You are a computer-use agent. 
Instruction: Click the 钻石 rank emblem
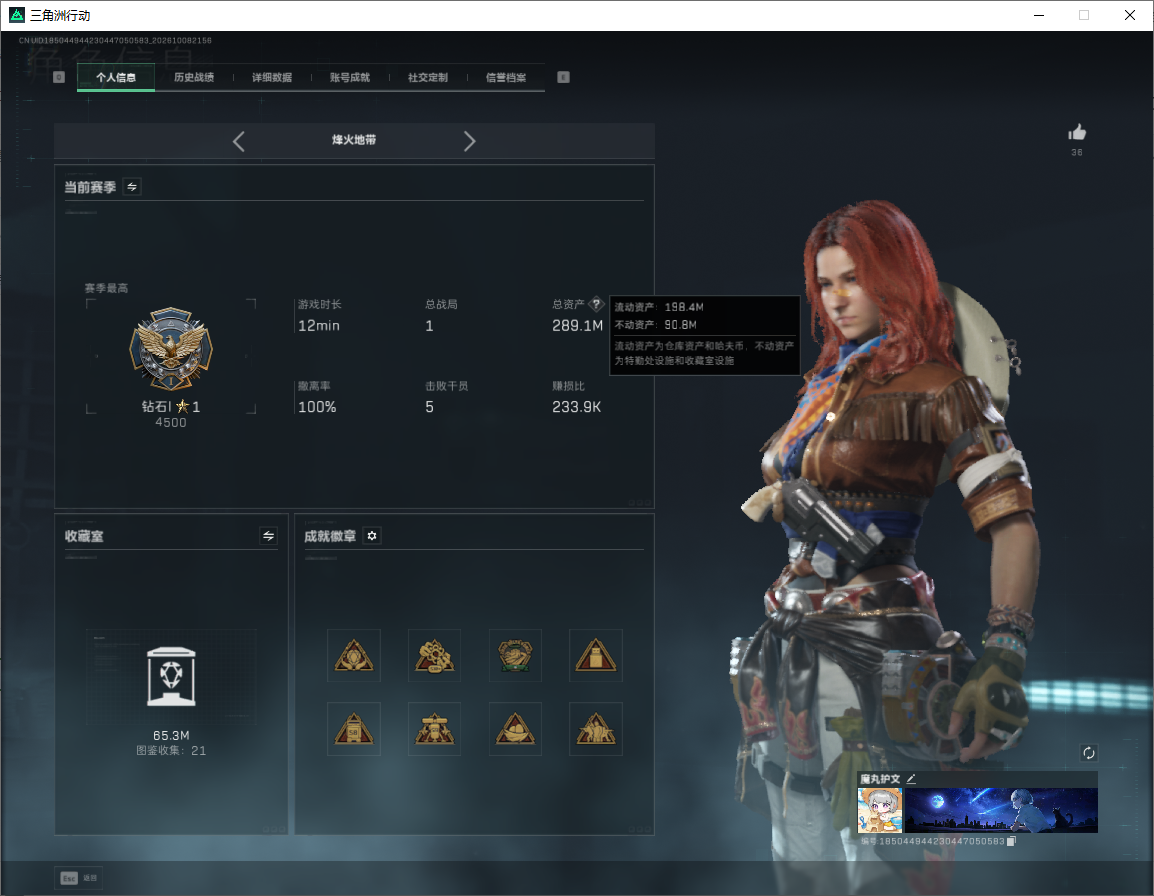tap(171, 349)
